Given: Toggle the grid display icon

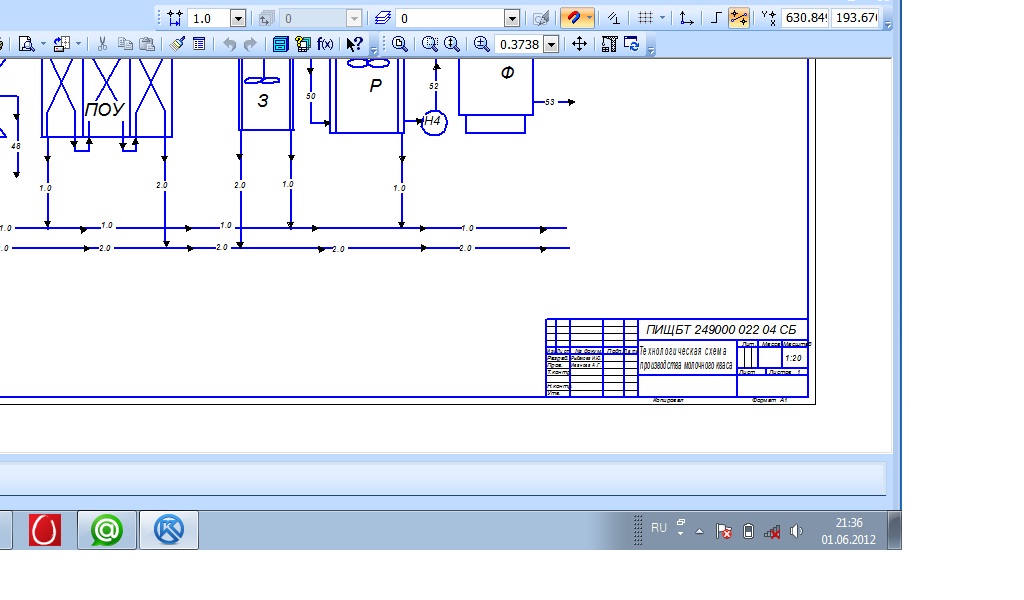Looking at the screenshot, I should click(x=645, y=18).
